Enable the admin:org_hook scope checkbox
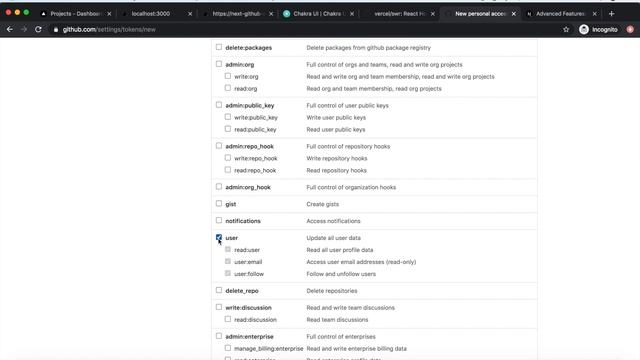 [219, 187]
